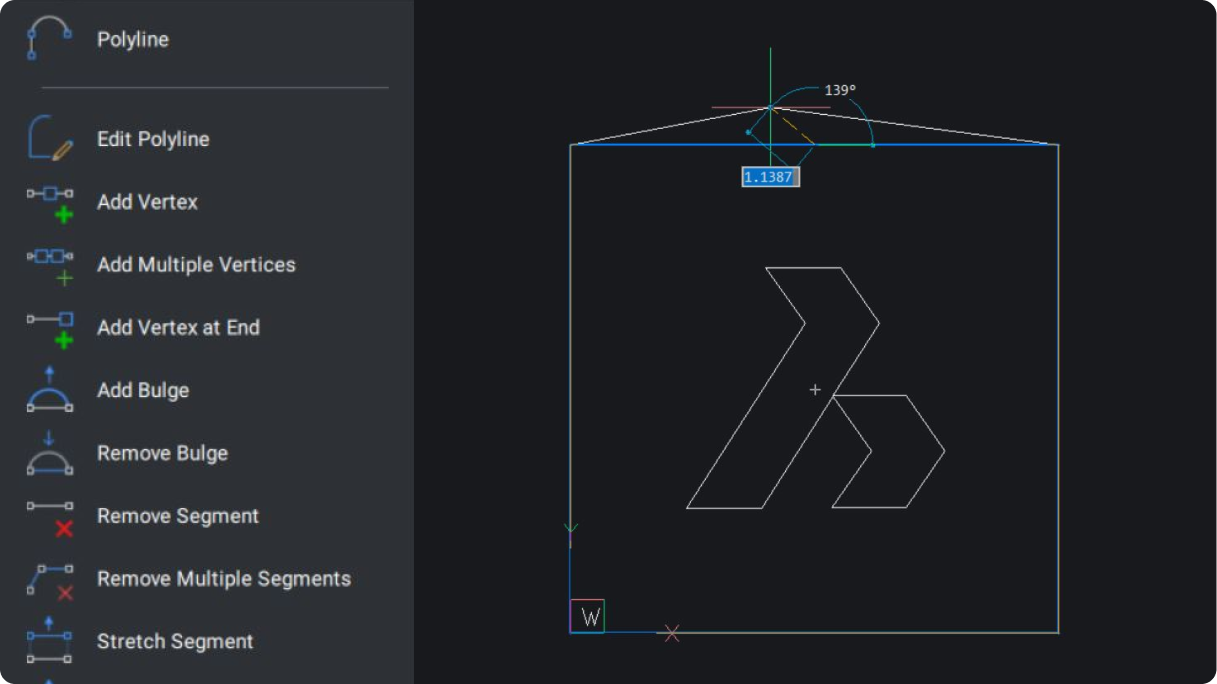Image resolution: width=1217 pixels, height=684 pixels.
Task: Pick Add Multiple Vertices text entry
Action: click(x=196, y=265)
